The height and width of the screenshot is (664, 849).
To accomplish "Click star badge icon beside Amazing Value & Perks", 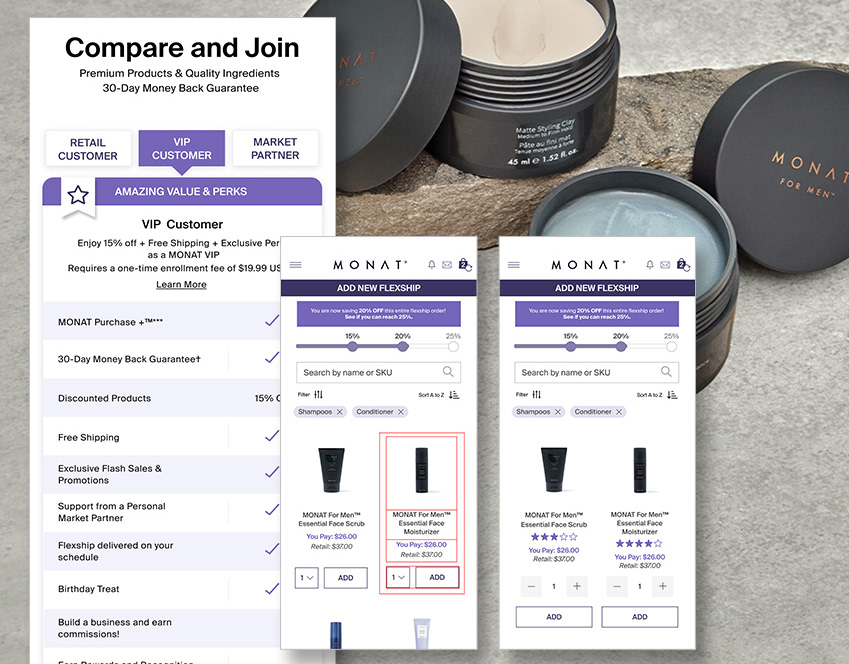I will pos(78,196).
